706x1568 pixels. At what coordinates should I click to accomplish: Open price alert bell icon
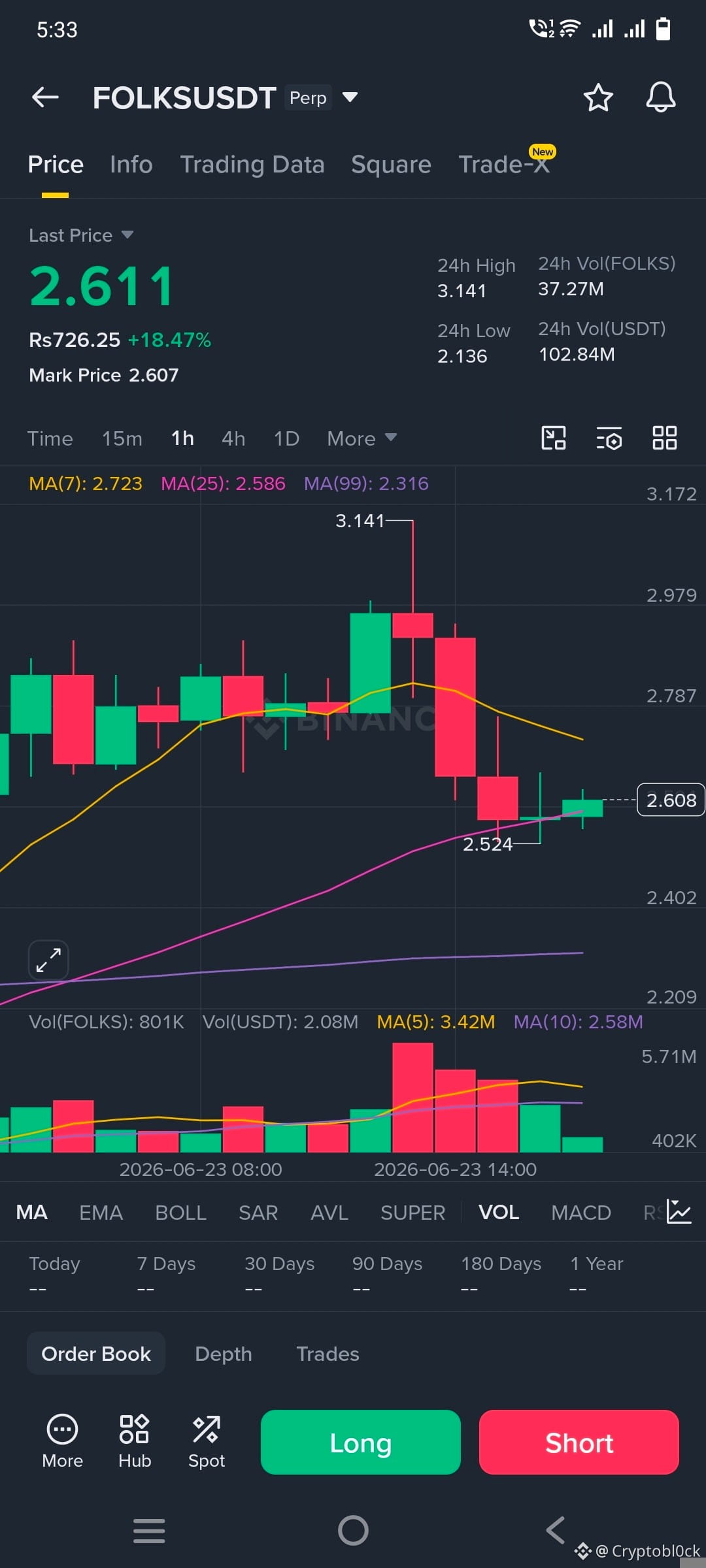point(661,97)
